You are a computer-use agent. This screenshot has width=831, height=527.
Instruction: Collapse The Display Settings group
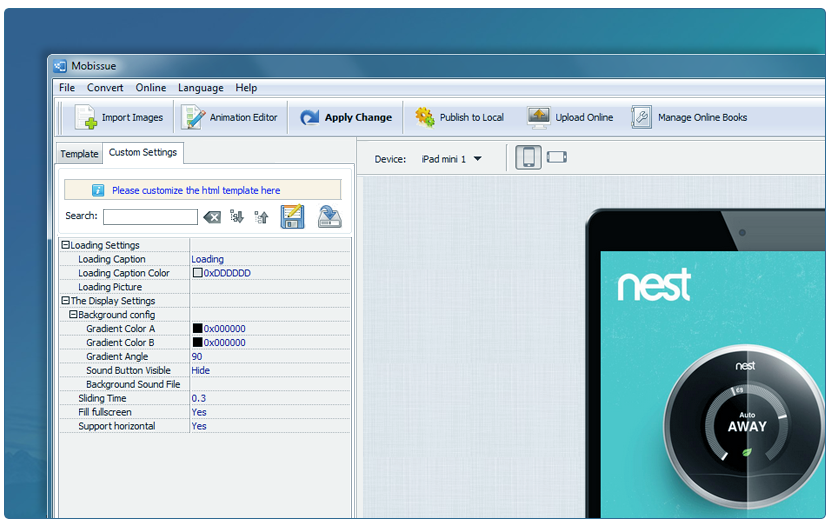[x=66, y=301]
